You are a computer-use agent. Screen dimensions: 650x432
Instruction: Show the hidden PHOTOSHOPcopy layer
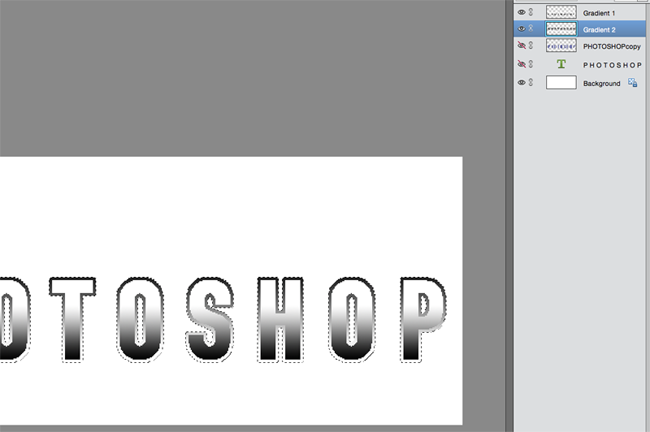point(521,45)
